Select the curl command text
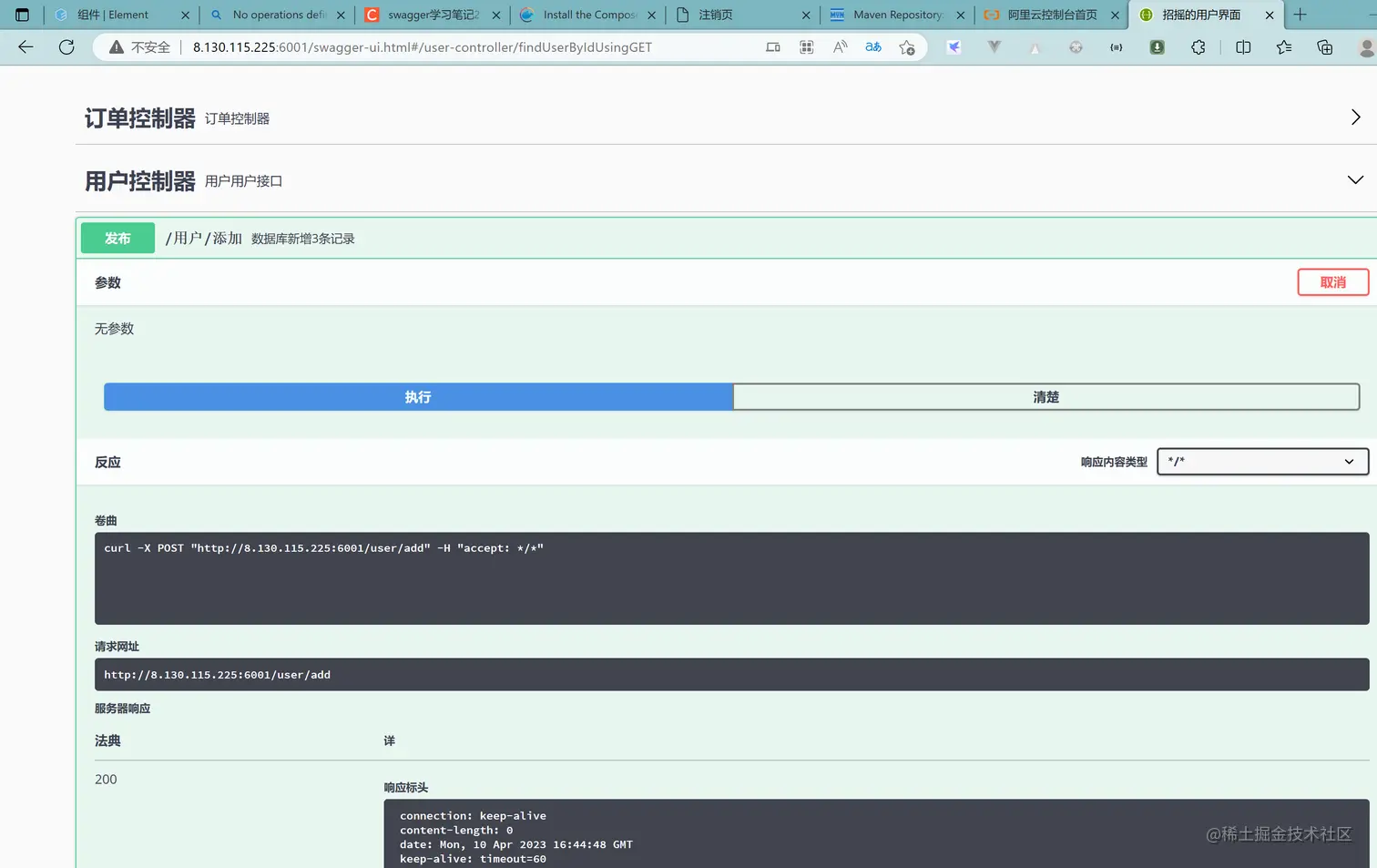 [323, 548]
